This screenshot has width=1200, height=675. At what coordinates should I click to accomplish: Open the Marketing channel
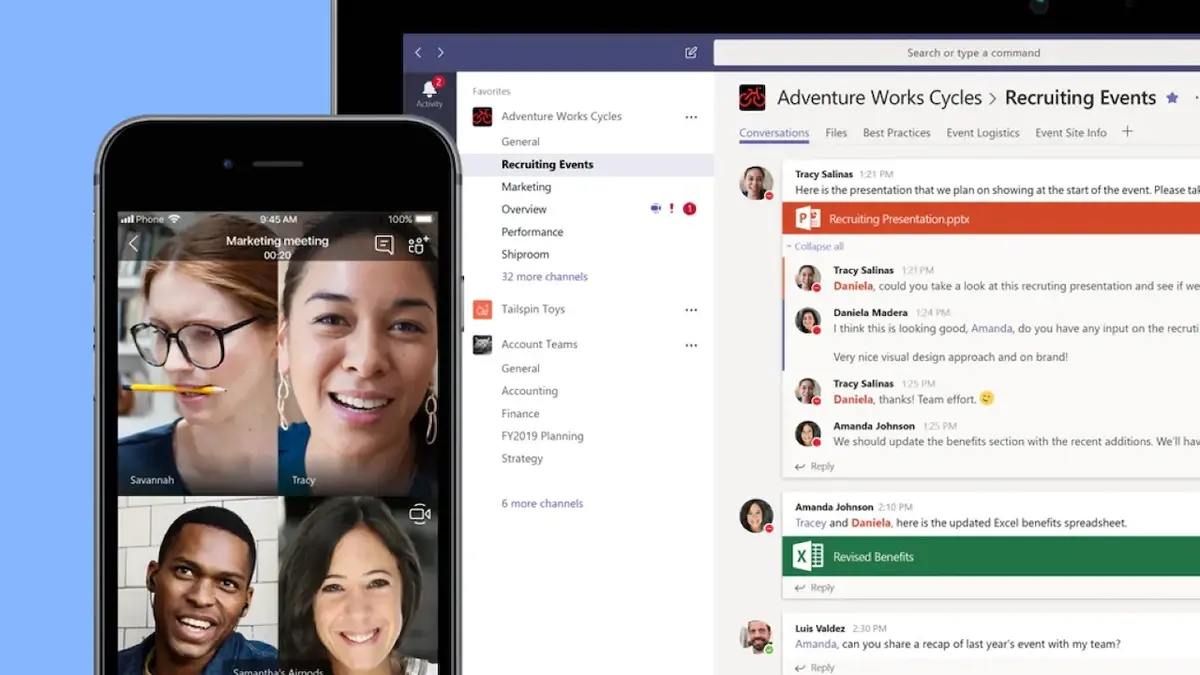pyautogui.click(x=526, y=187)
